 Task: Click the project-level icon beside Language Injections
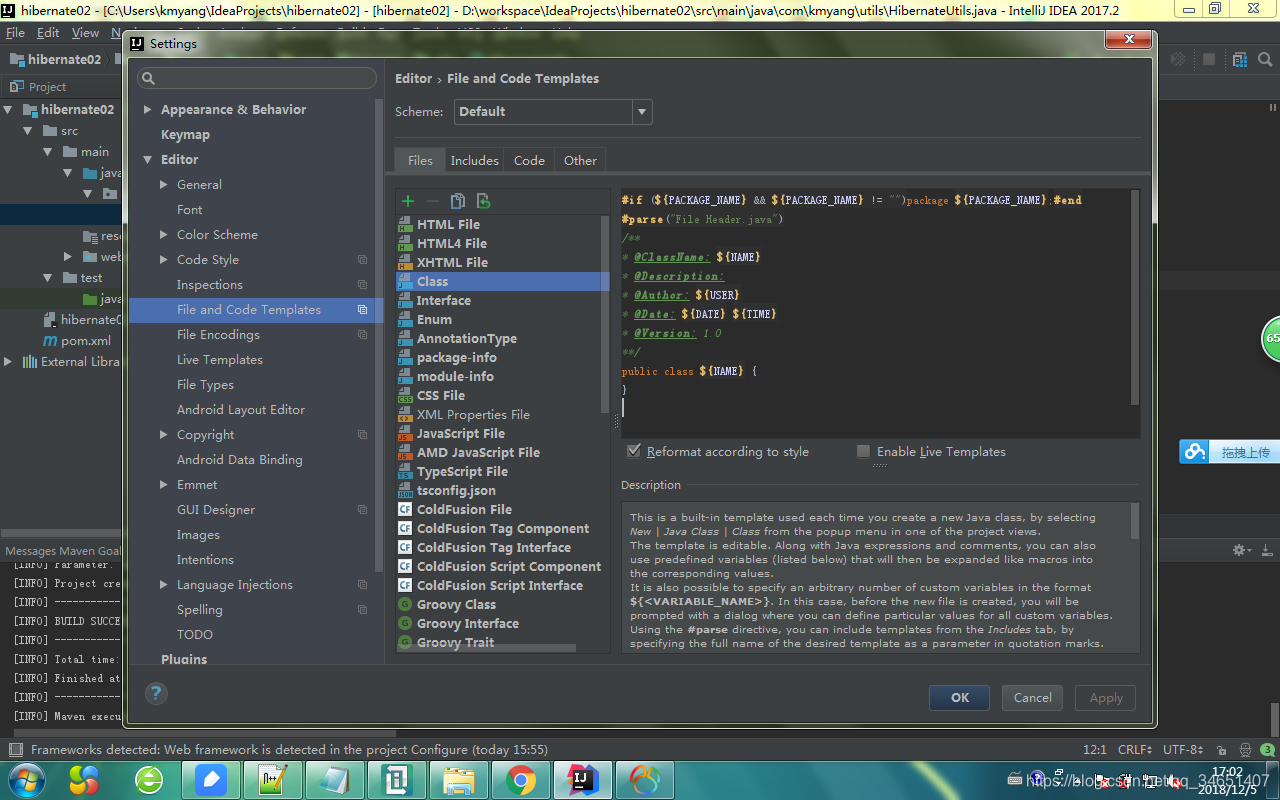tap(362, 585)
